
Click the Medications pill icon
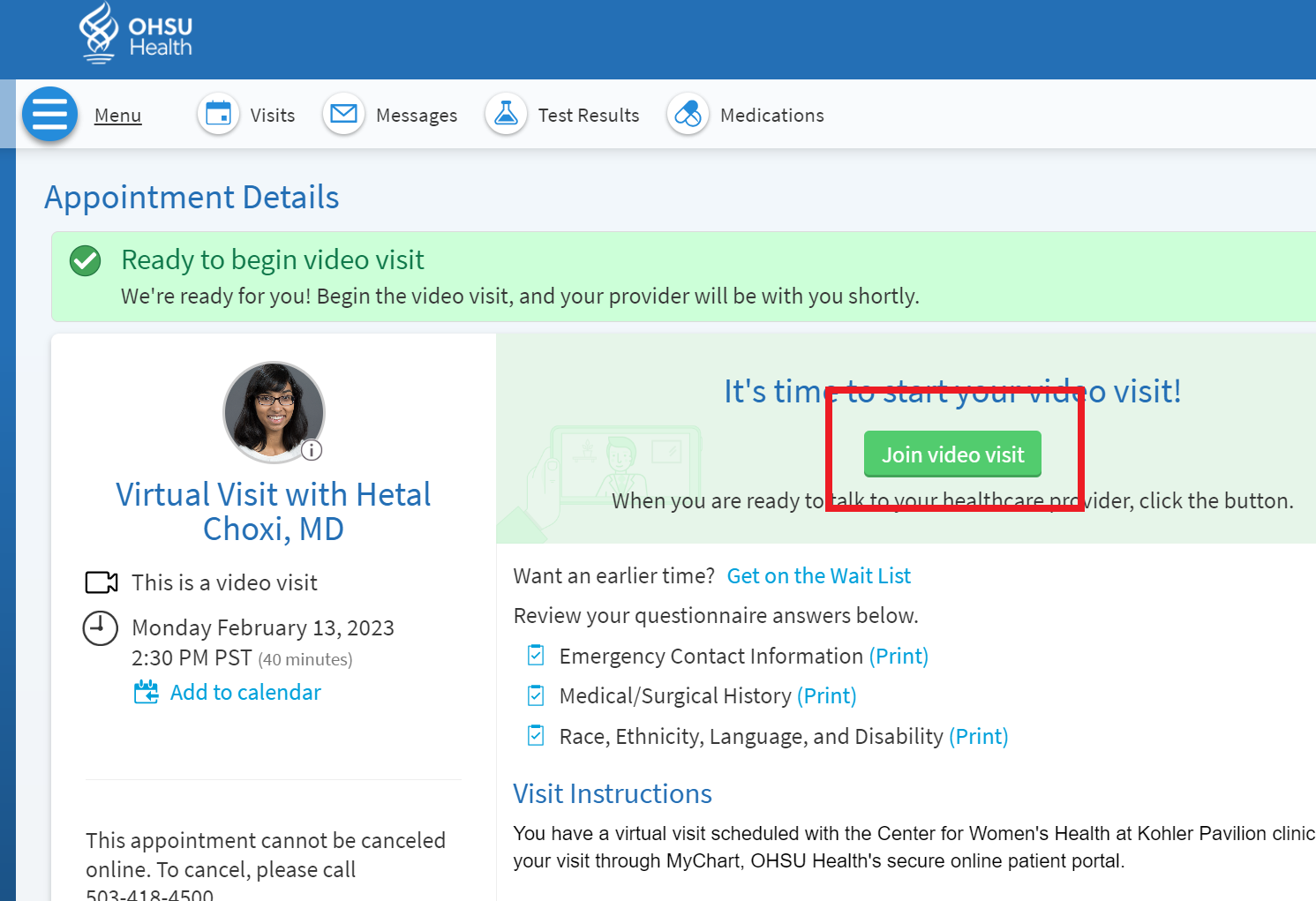(x=688, y=115)
